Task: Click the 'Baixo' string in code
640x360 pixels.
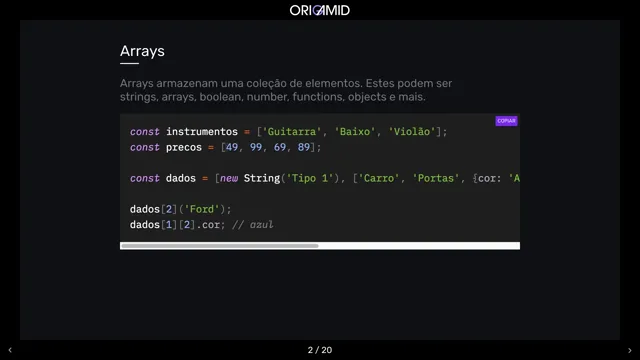Action: 354,132
